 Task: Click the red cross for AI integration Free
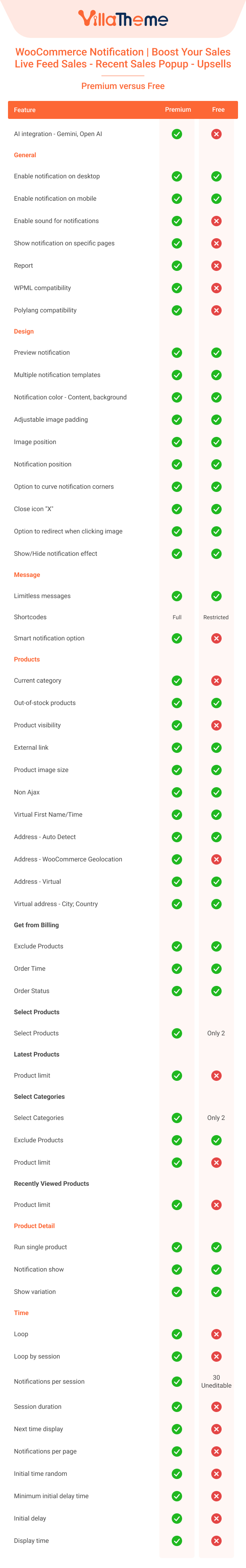click(x=216, y=134)
